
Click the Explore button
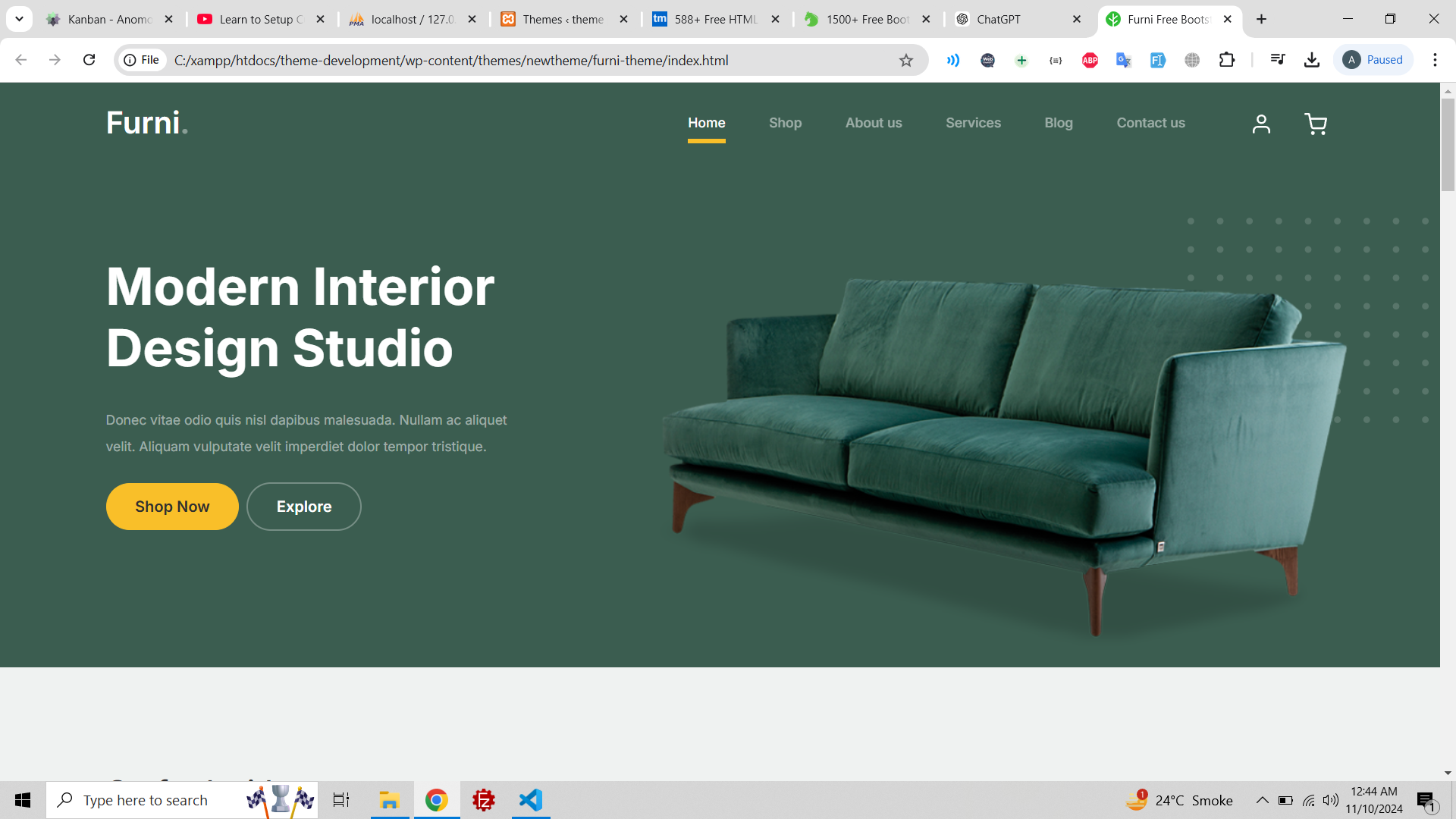[303, 507]
